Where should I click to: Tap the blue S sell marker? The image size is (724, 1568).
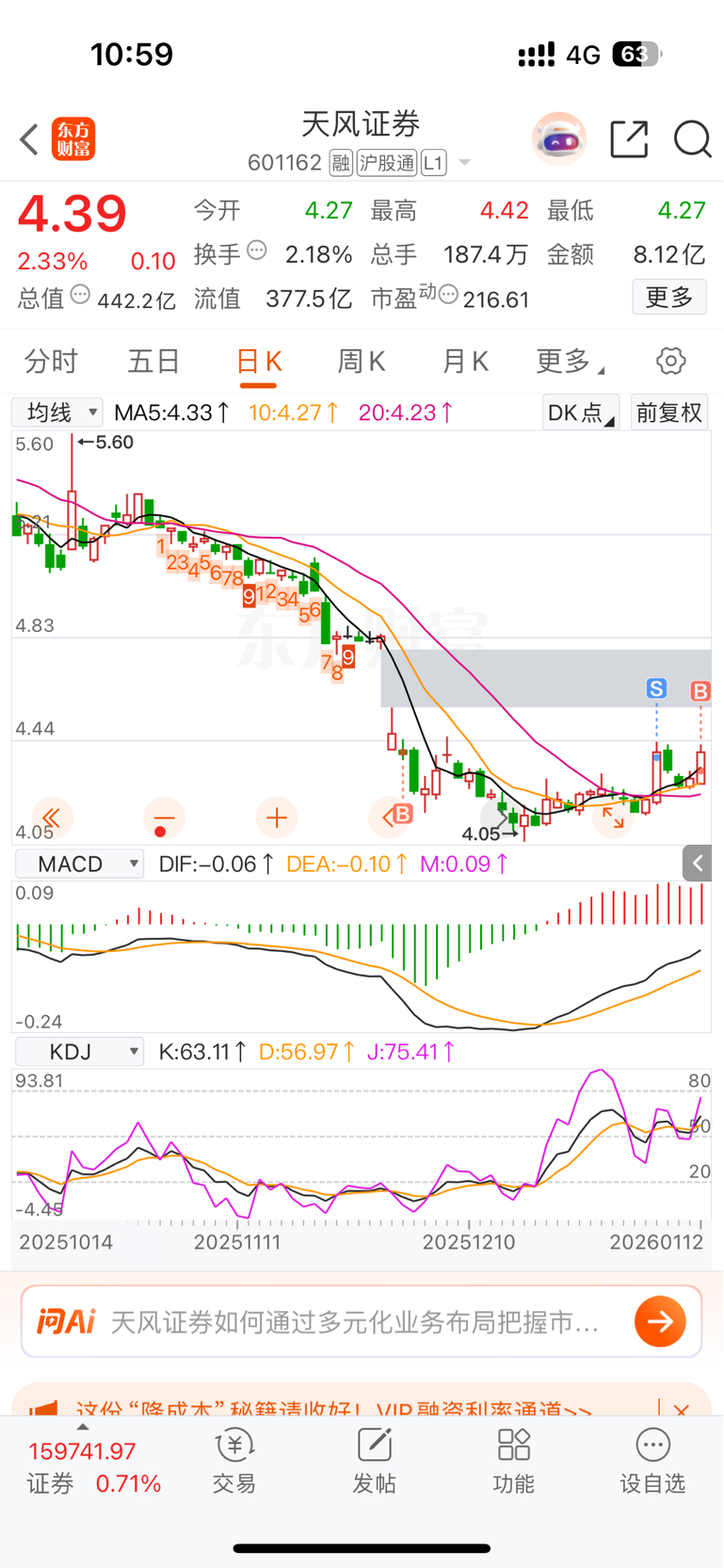coord(656,688)
